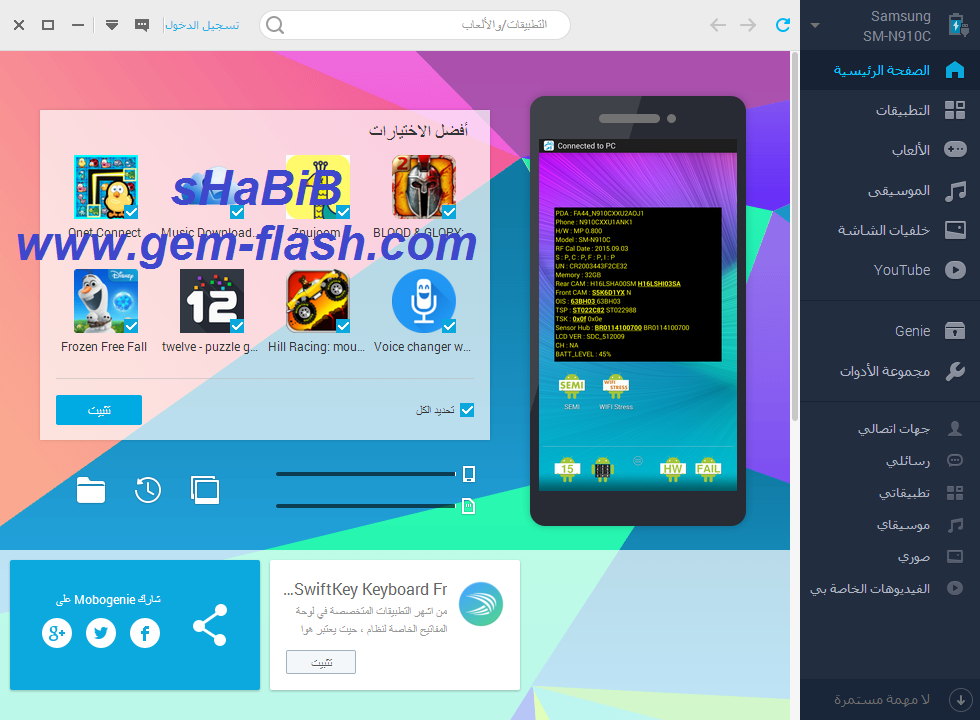Open the Music section in sidebar

(x=890, y=190)
